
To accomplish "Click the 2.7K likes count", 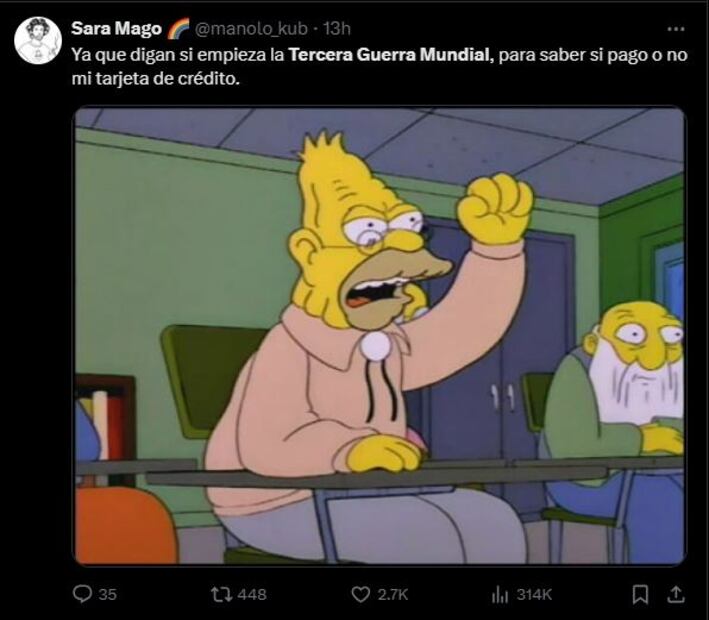I will point(393,594).
